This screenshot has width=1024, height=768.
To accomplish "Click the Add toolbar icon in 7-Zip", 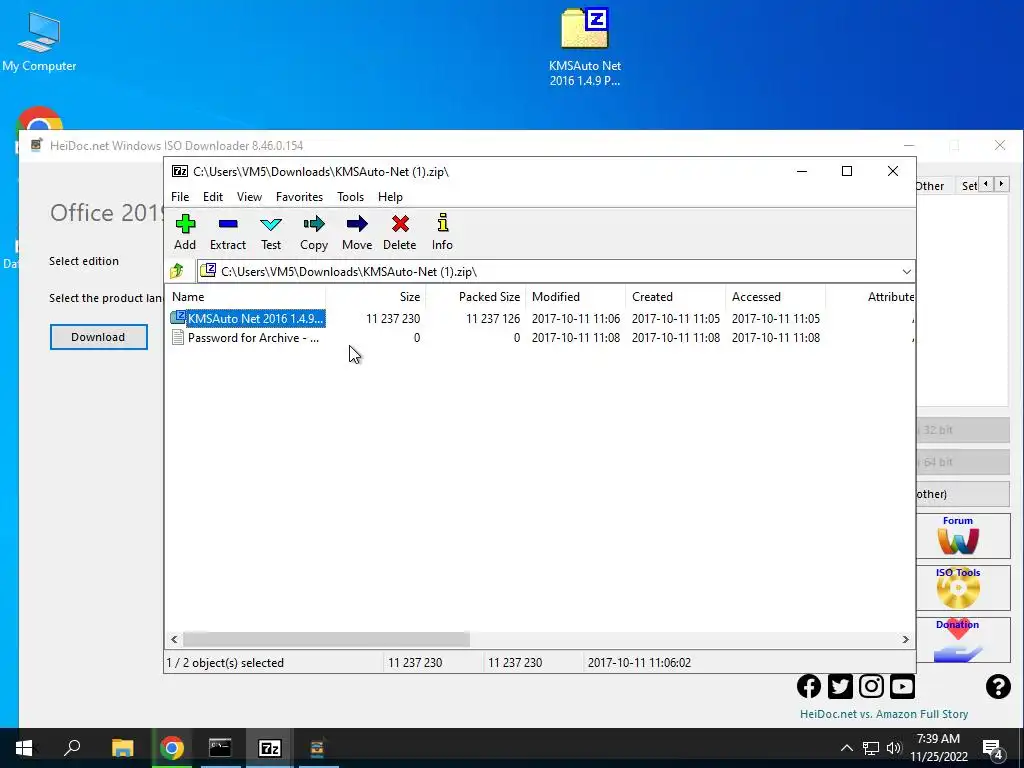I will click(185, 232).
